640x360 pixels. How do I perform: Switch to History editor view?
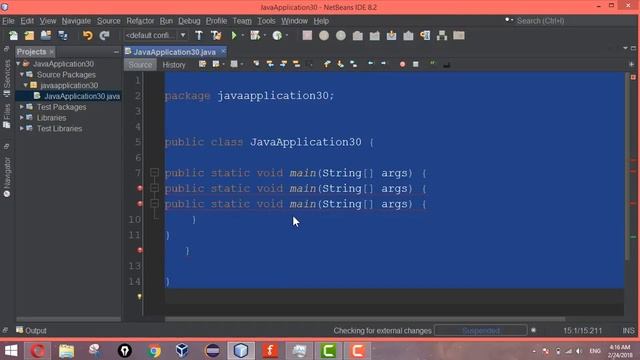point(174,64)
